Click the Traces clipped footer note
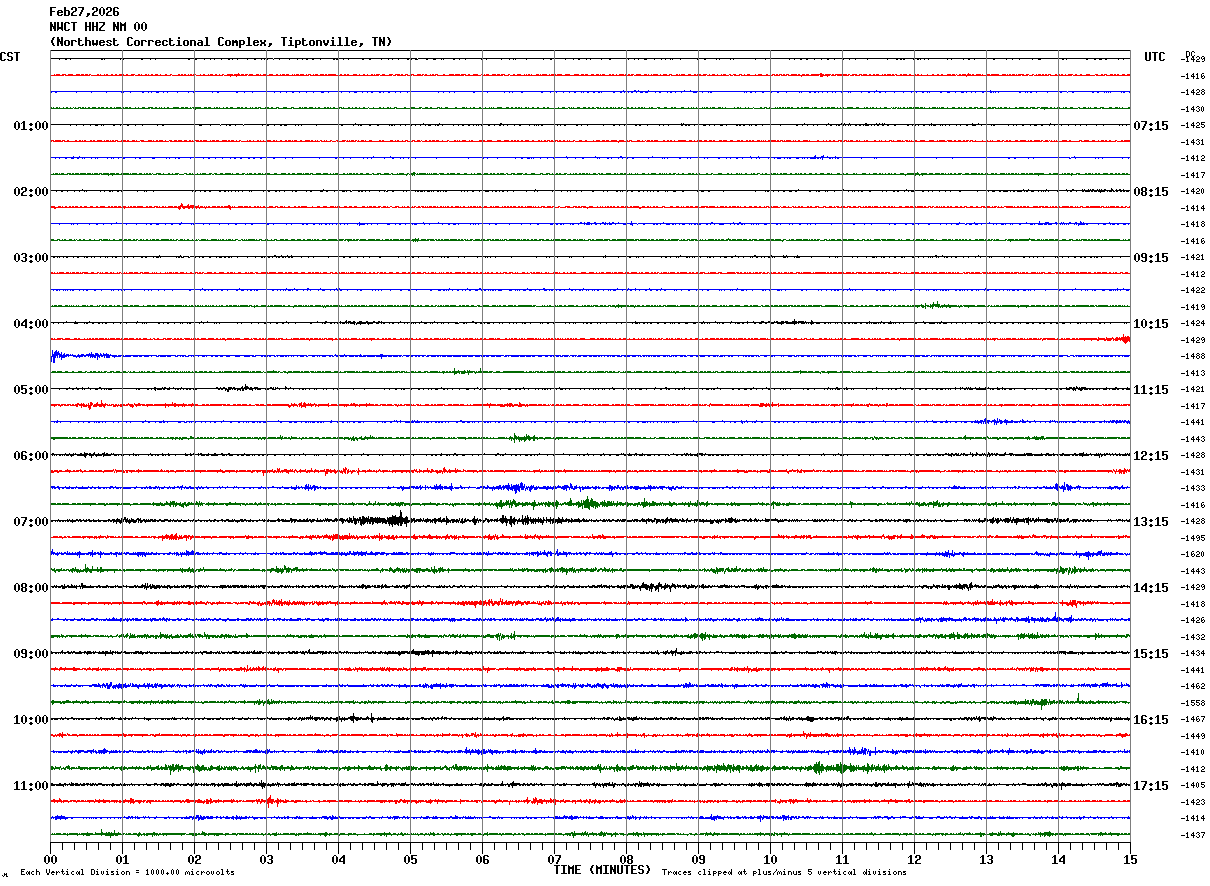This screenshot has height=886, width=1210. [x=784, y=872]
